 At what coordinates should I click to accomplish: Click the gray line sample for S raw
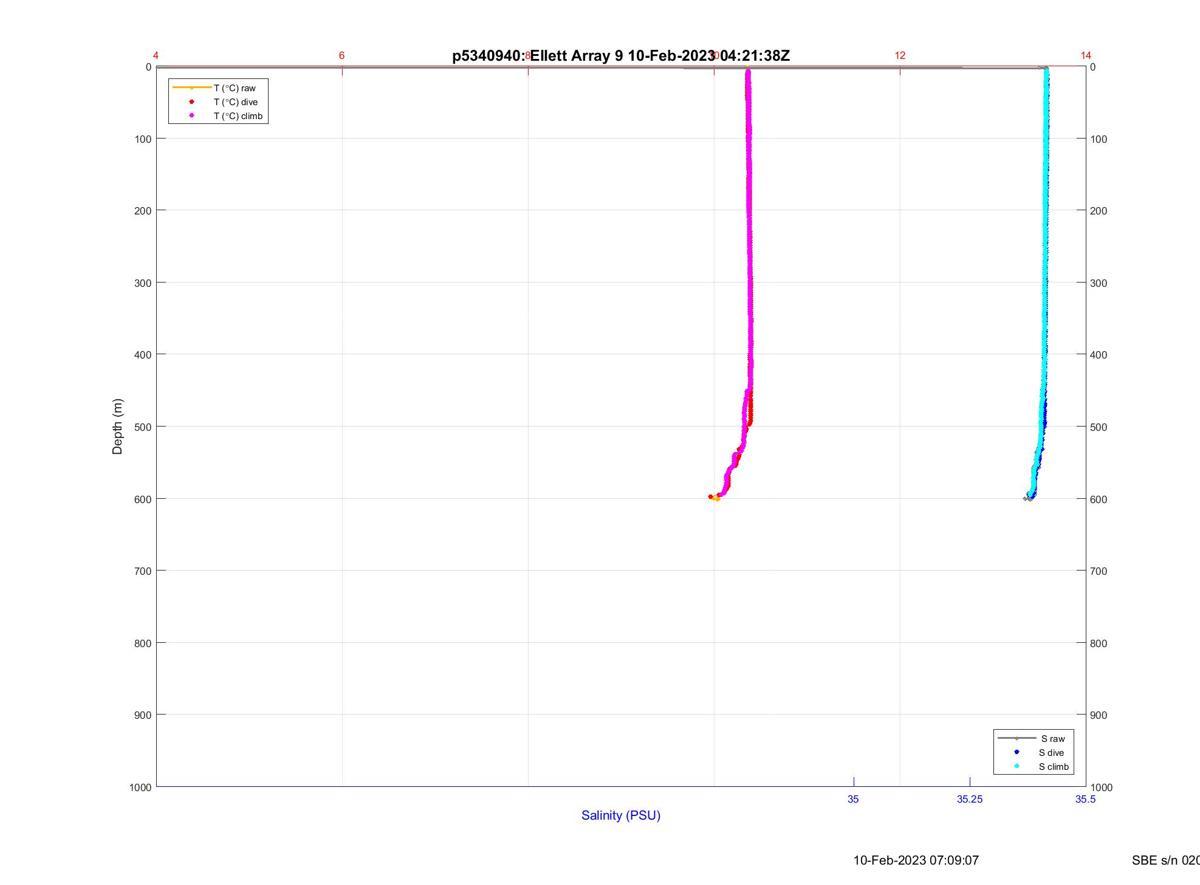[x=1016, y=738]
